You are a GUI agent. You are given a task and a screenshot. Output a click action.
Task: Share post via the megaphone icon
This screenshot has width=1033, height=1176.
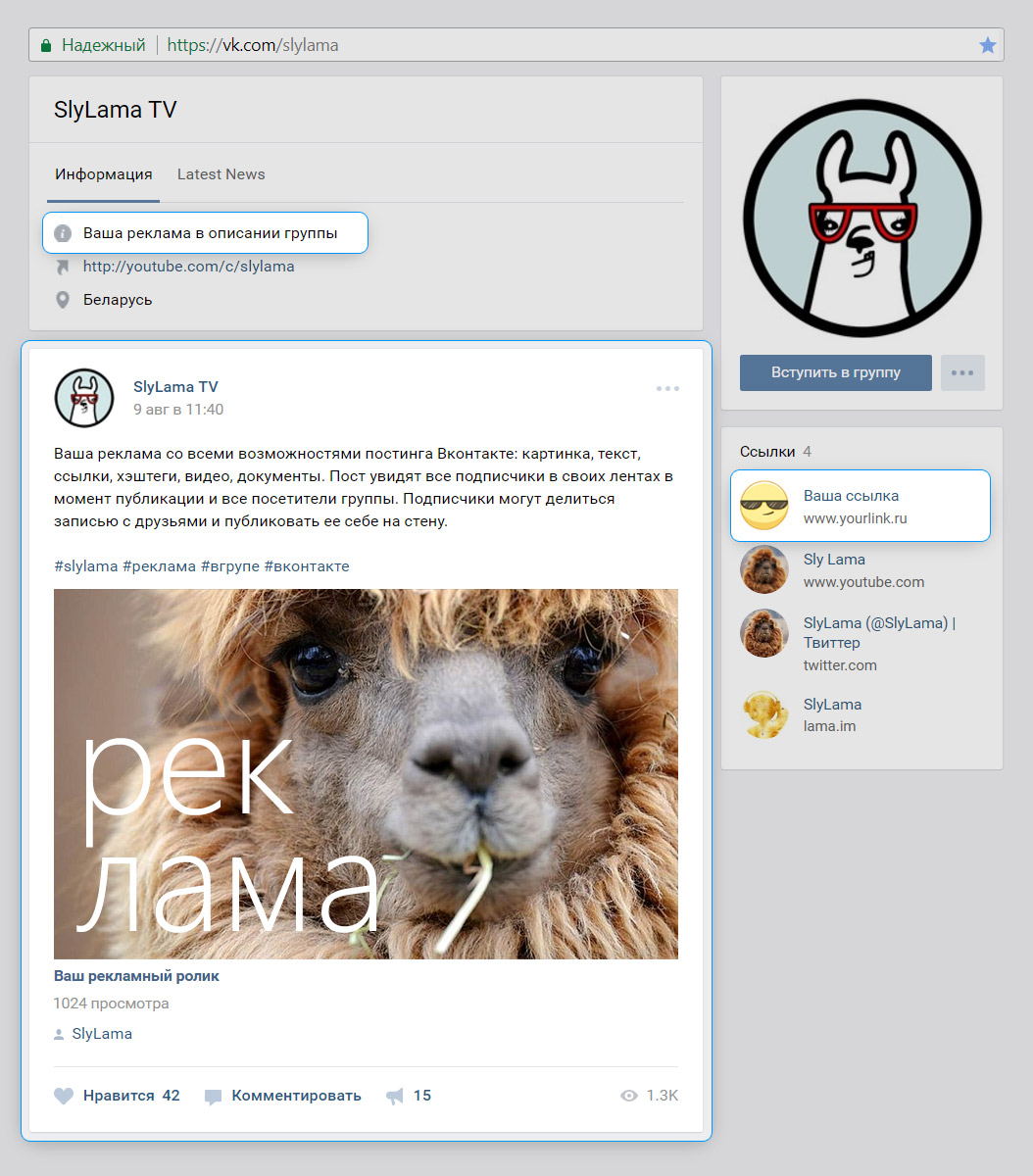(395, 1096)
